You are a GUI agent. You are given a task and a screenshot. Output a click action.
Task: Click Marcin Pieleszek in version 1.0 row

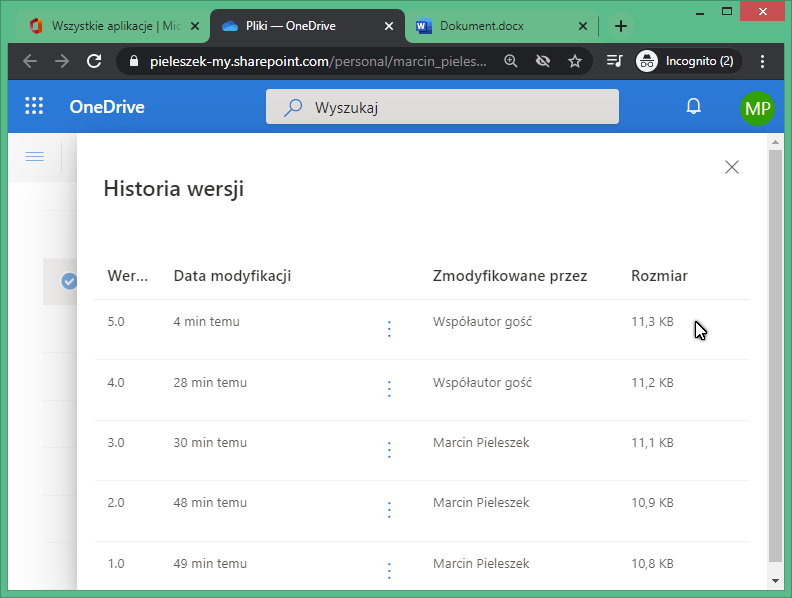[481, 563]
